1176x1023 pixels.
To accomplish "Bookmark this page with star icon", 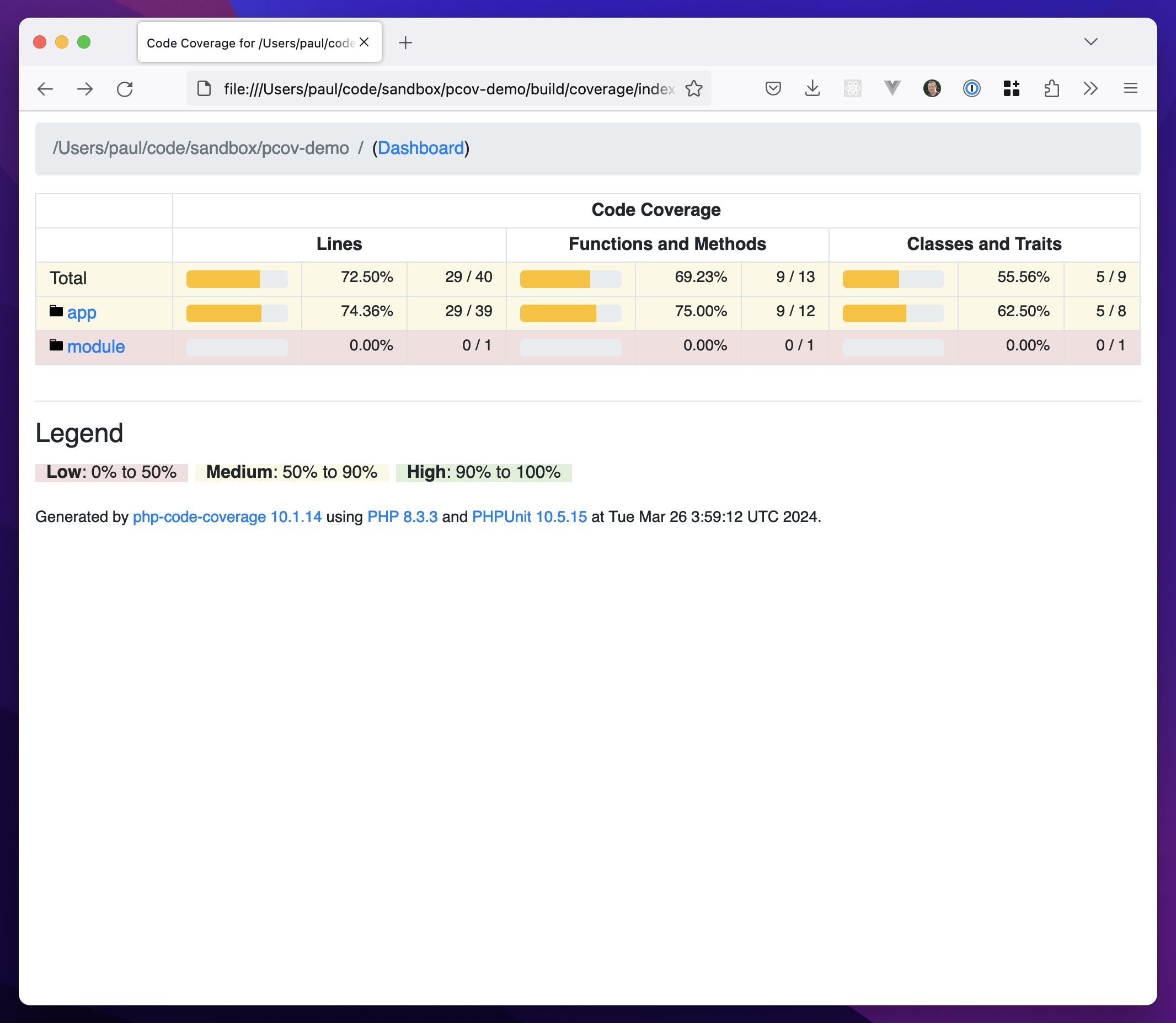I will pyautogui.click(x=694, y=88).
